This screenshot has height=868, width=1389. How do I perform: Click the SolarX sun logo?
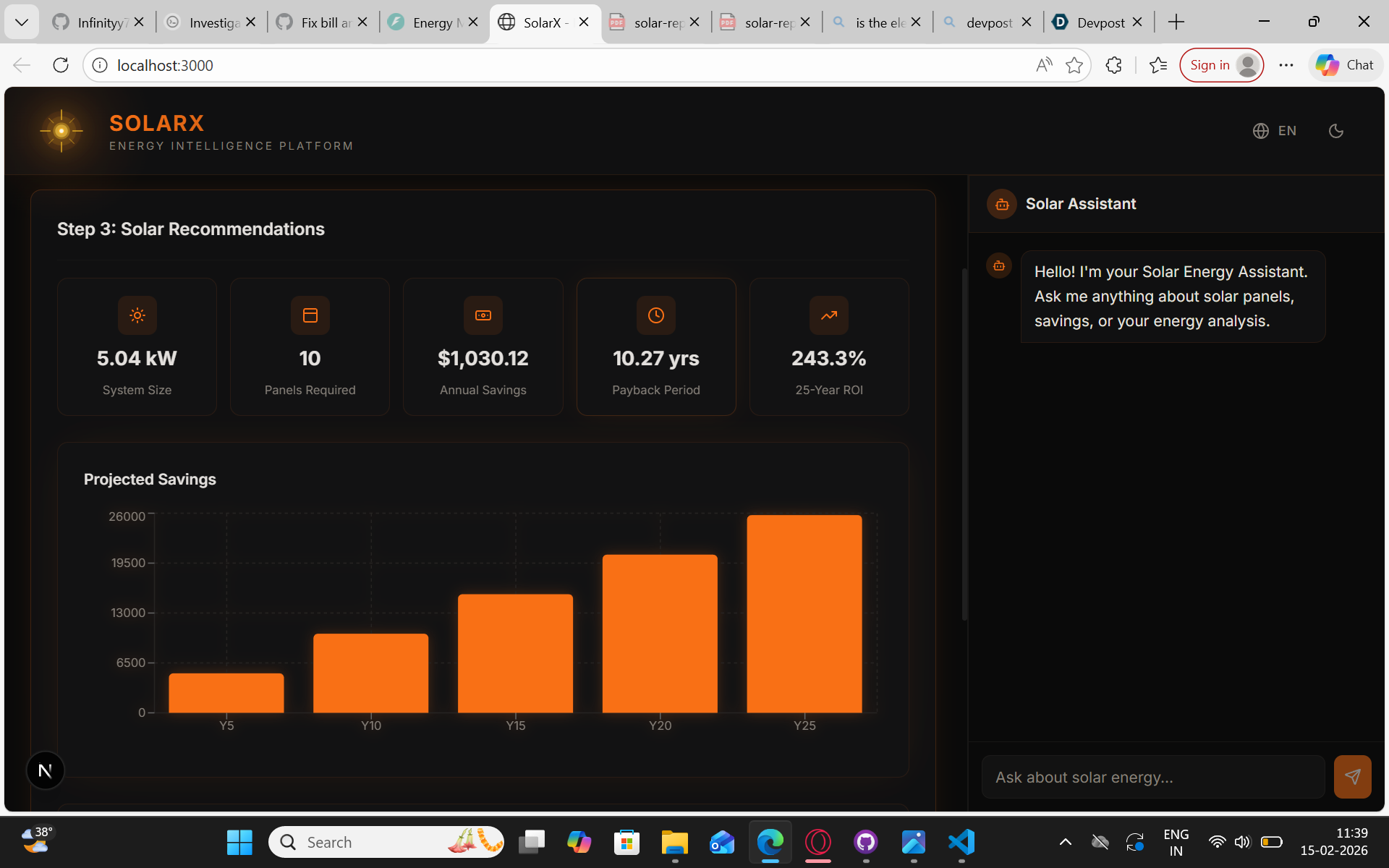click(x=61, y=131)
